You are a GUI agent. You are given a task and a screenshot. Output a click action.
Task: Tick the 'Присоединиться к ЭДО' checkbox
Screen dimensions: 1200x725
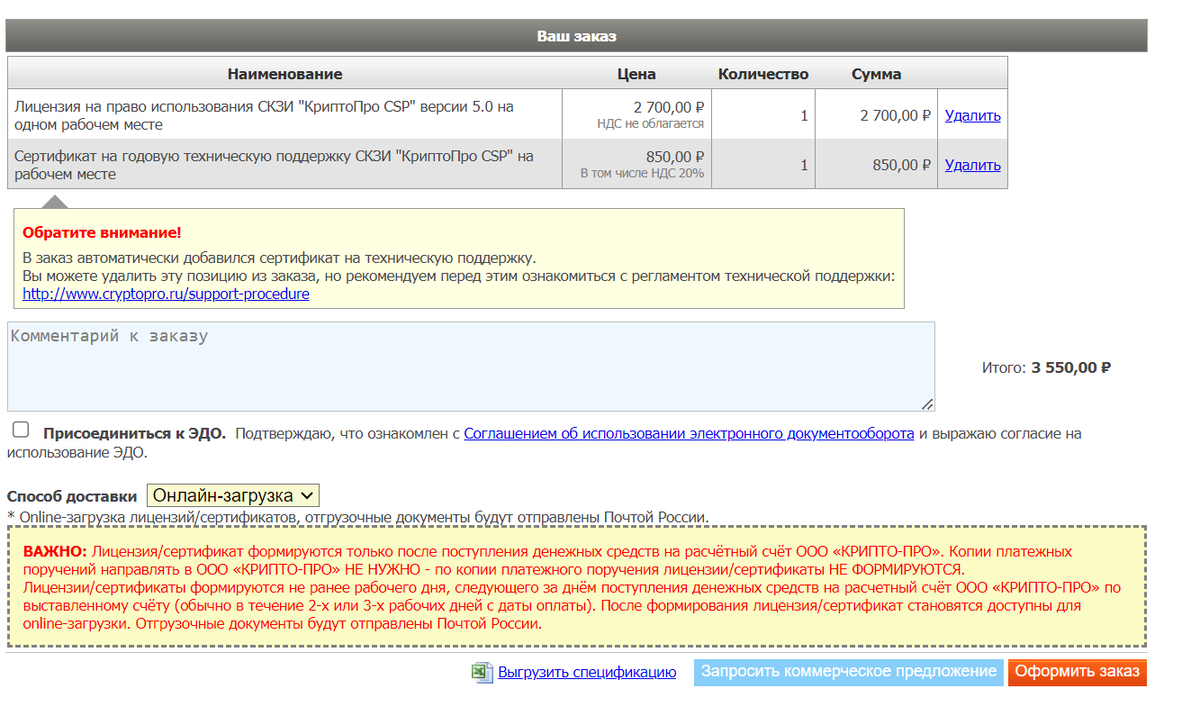point(20,430)
